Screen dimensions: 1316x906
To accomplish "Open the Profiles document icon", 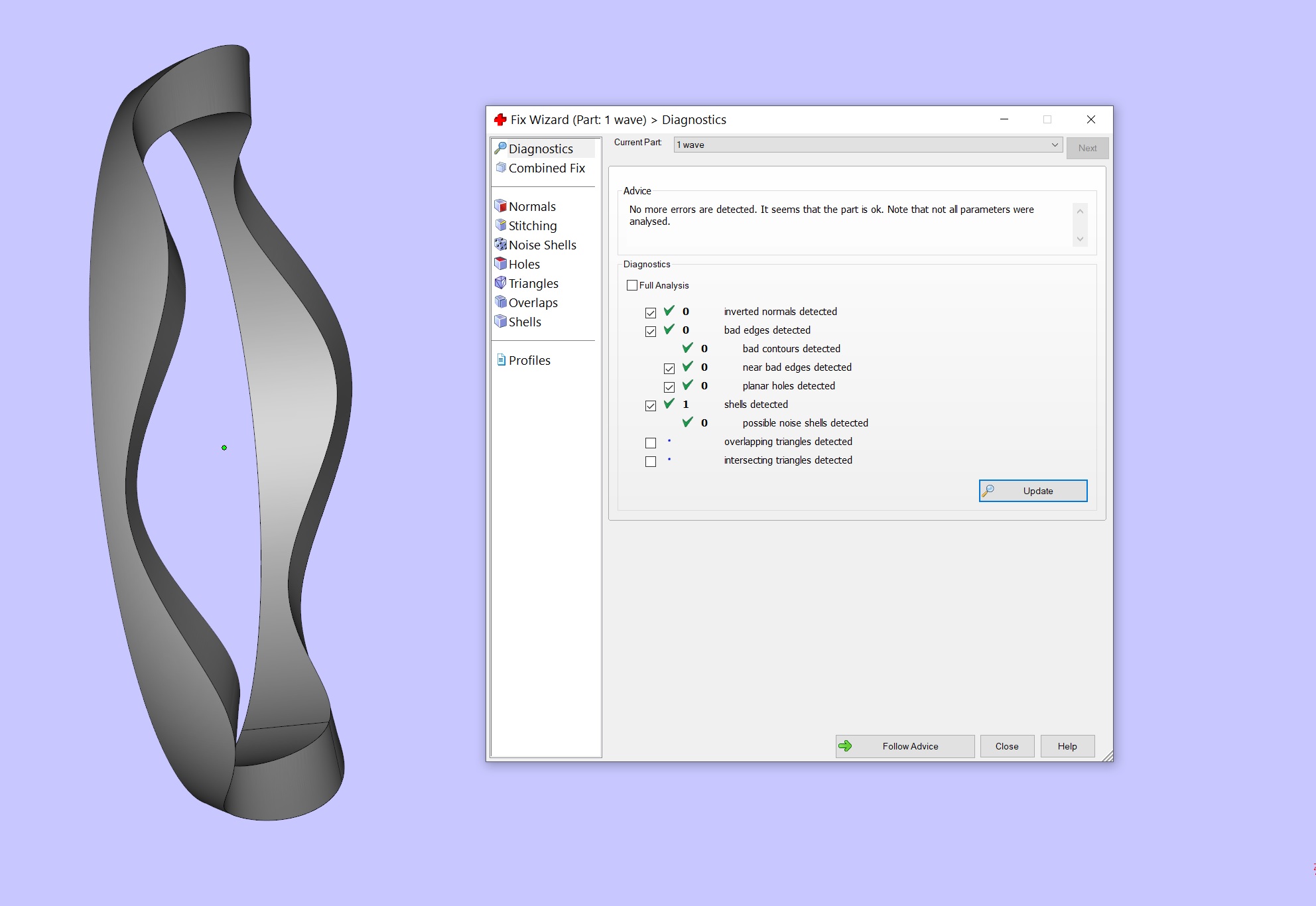I will click(501, 360).
